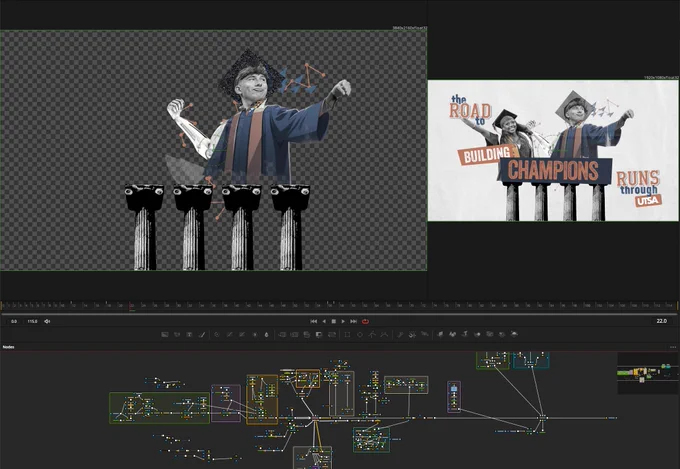Add a Spot Light node
This screenshot has height=469, width=680.
coord(502,335)
